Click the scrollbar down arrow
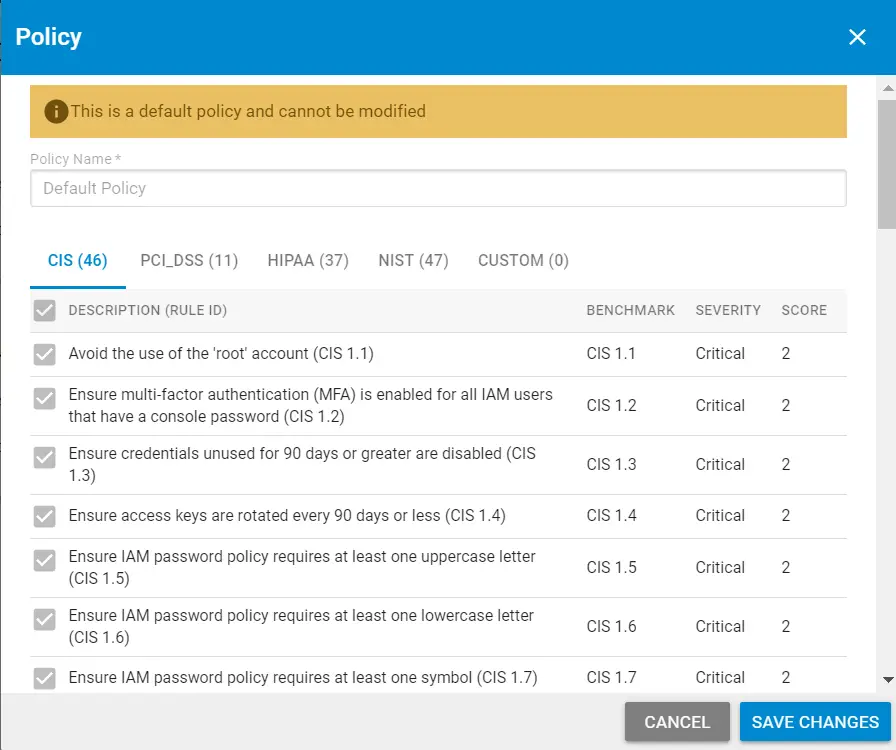 coord(887,680)
